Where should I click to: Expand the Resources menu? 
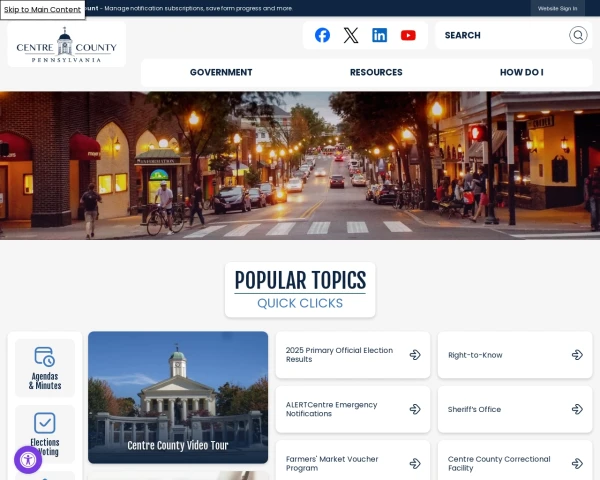pos(376,72)
